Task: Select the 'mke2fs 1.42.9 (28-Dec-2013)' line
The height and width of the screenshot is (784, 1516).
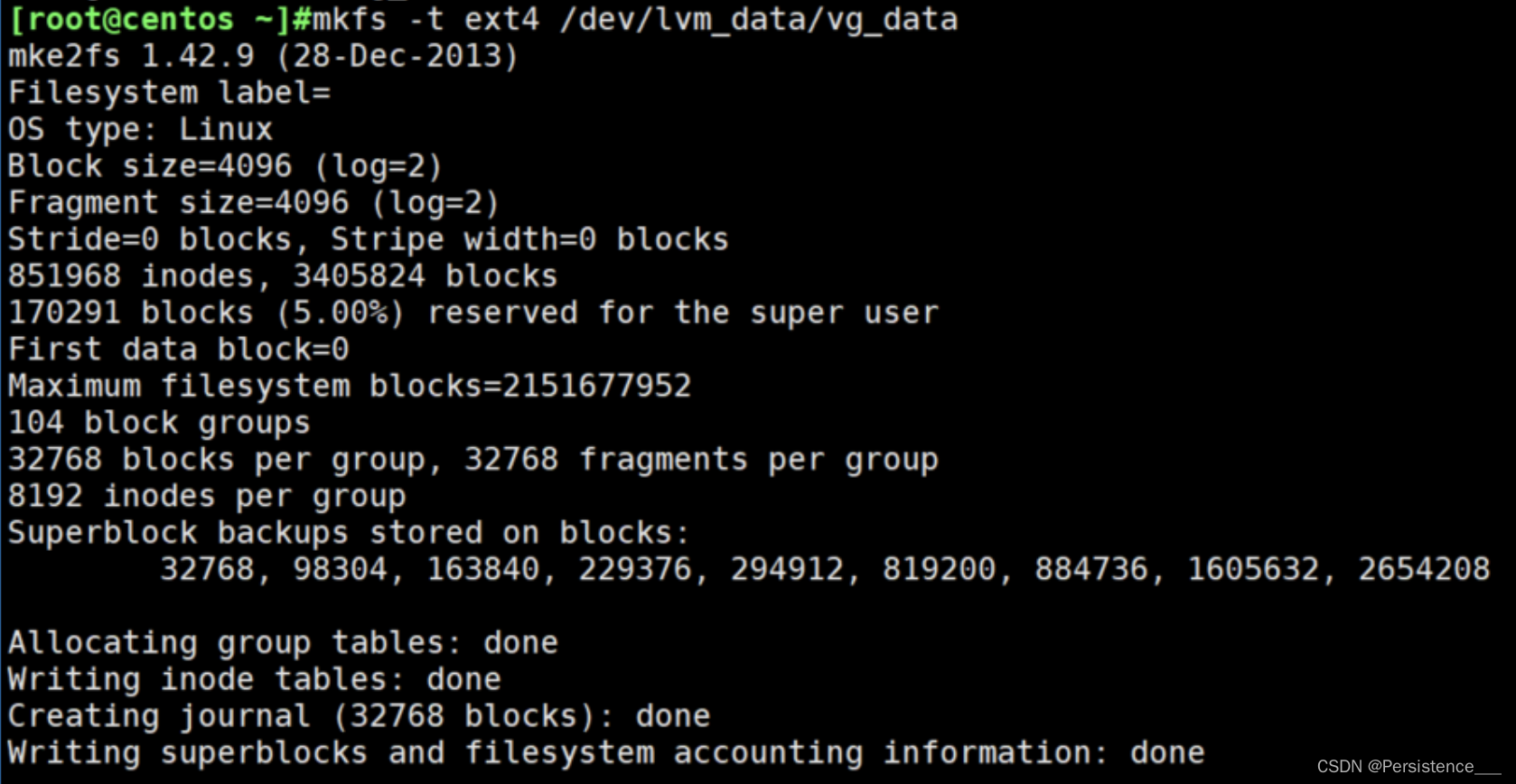Action: (263, 57)
